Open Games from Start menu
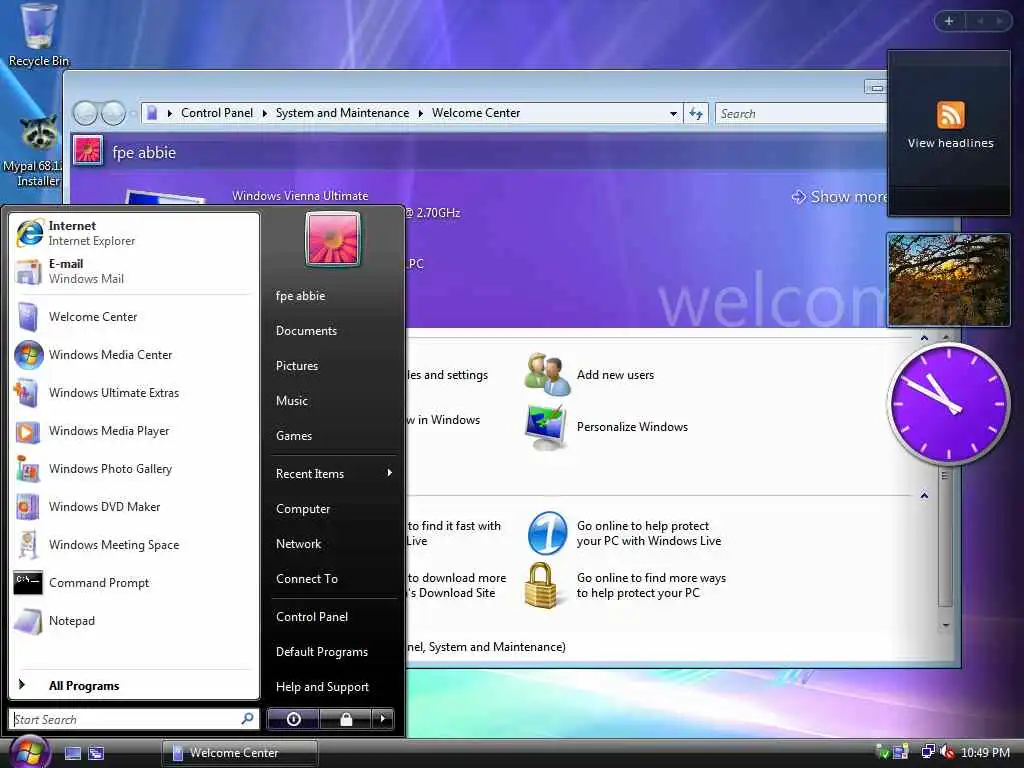The width and height of the screenshot is (1024, 768). pyautogui.click(x=334, y=436)
